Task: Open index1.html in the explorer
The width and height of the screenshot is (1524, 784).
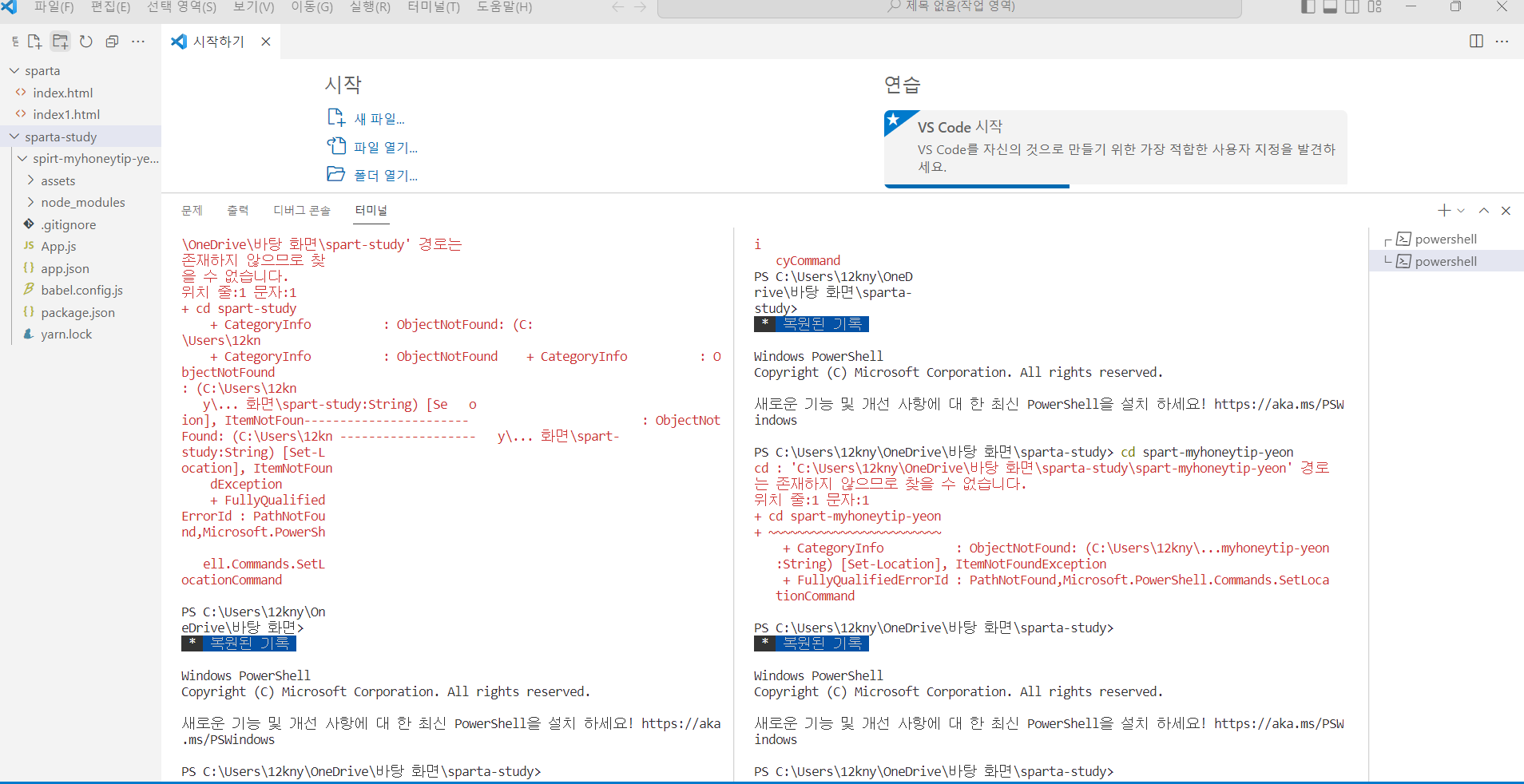Action: click(81, 114)
